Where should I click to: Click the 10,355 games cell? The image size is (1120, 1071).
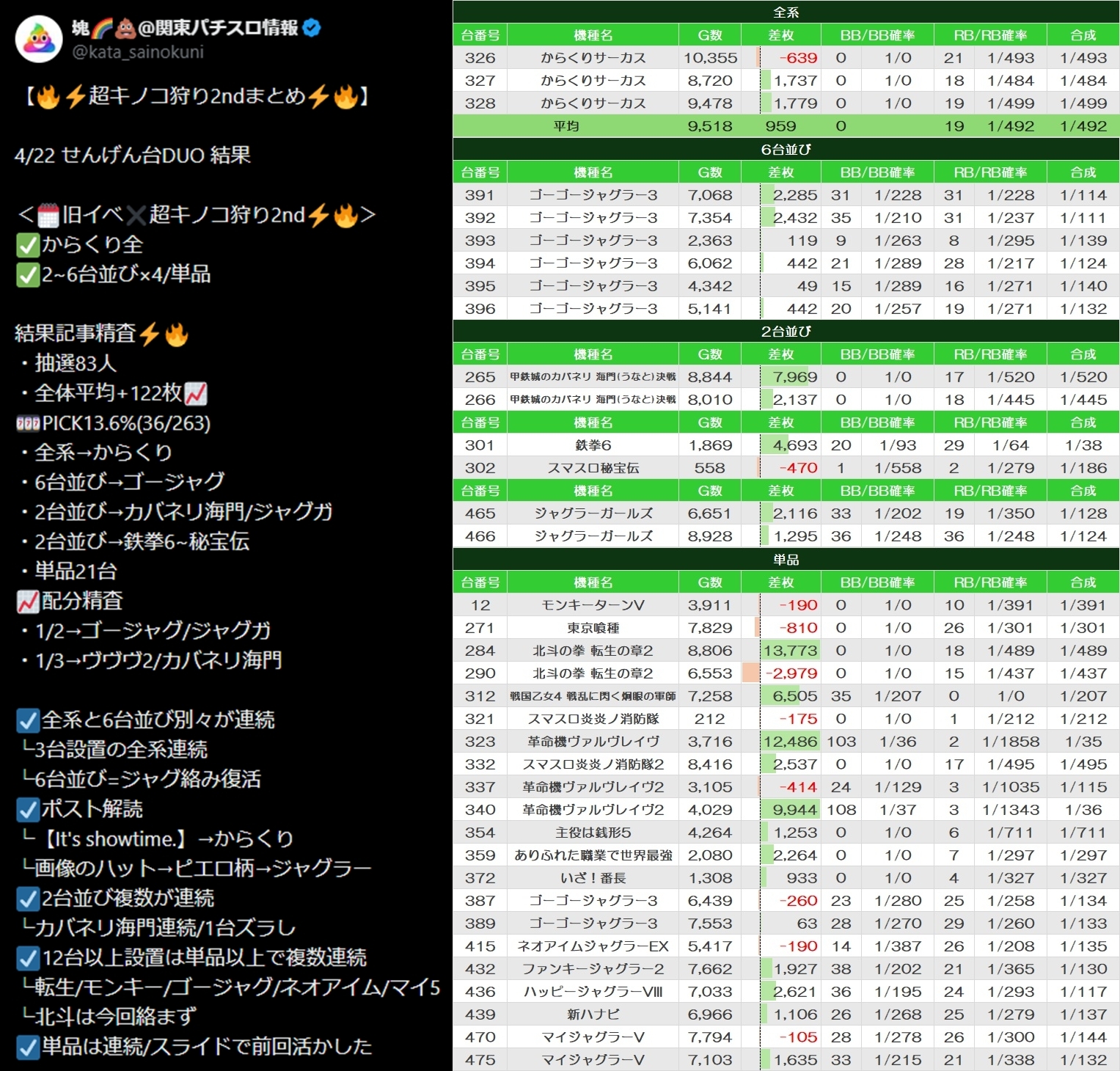tap(710, 58)
